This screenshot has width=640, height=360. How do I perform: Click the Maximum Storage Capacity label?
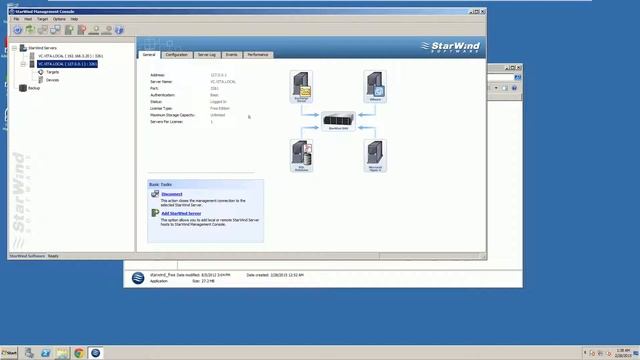173,115
